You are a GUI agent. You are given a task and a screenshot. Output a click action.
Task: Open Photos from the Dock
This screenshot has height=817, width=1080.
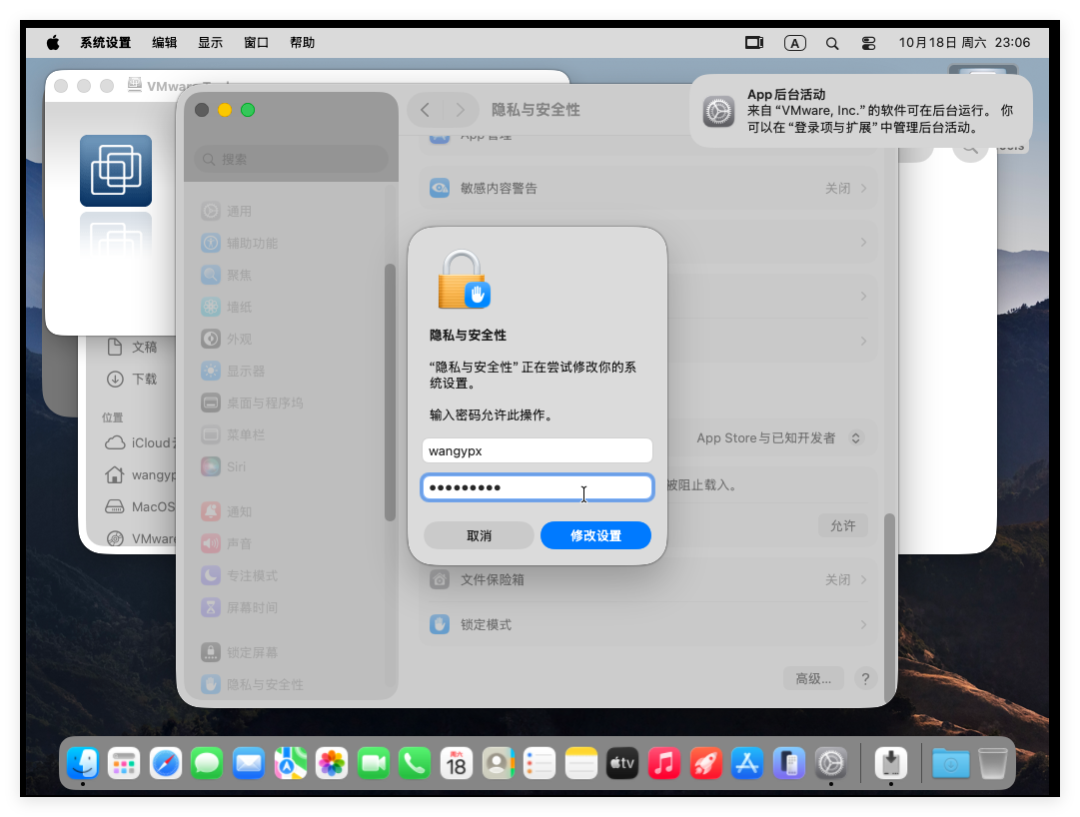[332, 763]
